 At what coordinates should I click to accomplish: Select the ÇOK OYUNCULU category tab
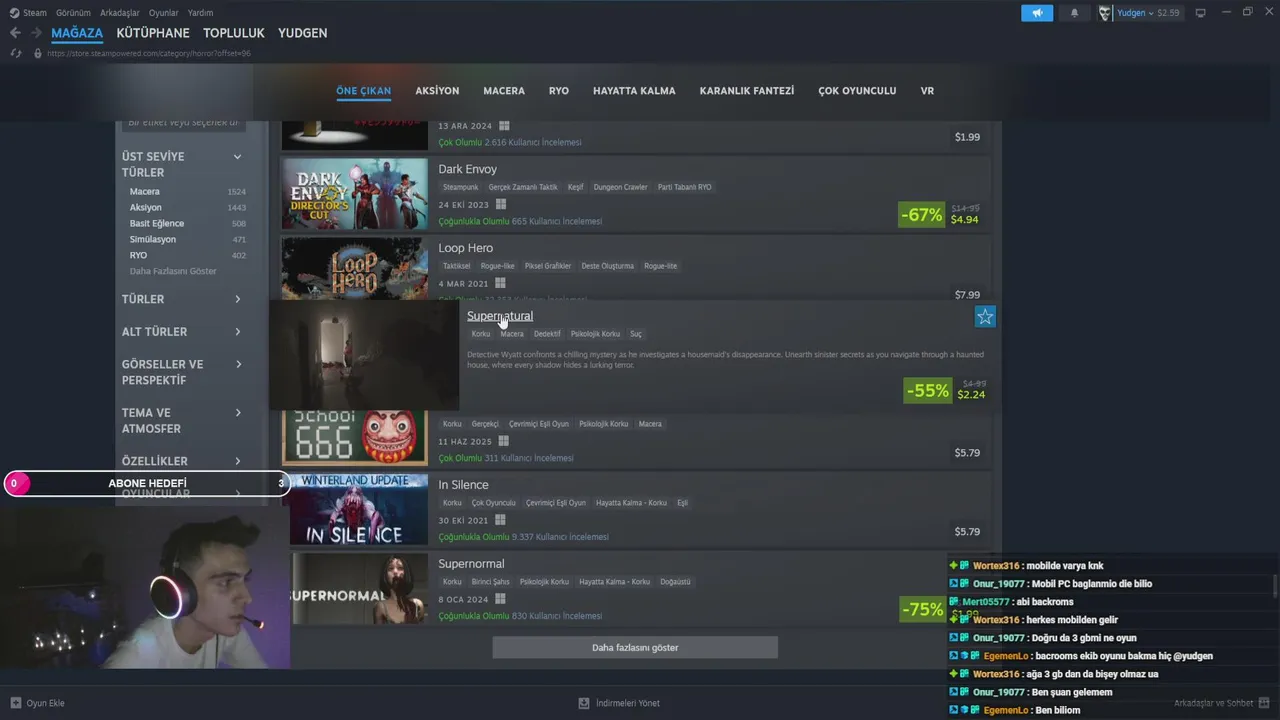pos(857,91)
